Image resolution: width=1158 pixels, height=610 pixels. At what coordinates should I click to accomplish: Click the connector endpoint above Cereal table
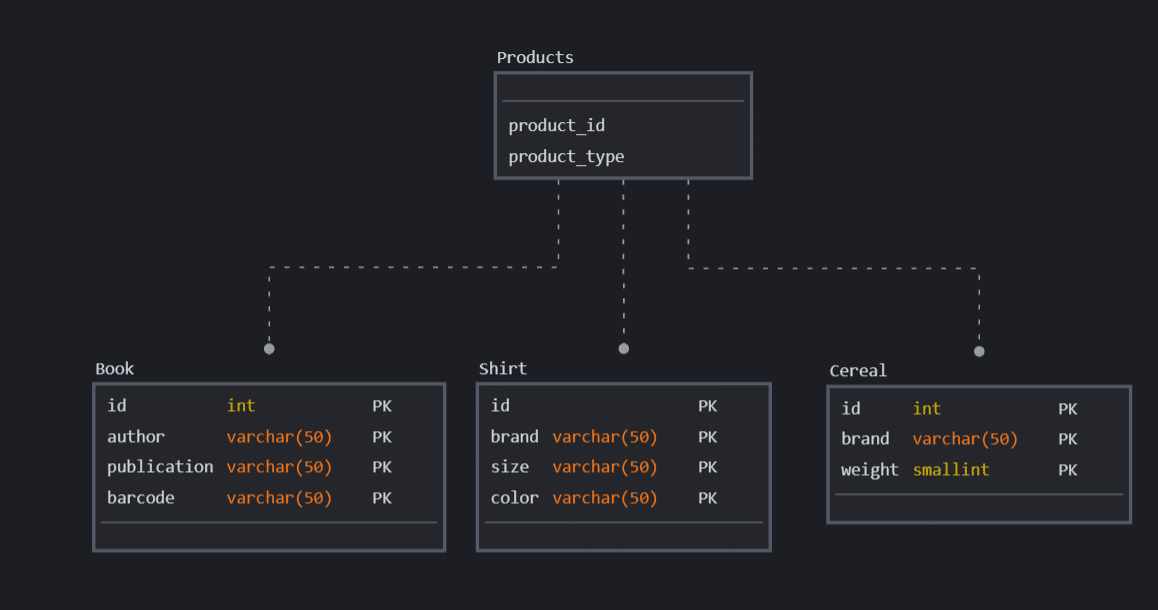point(978,351)
